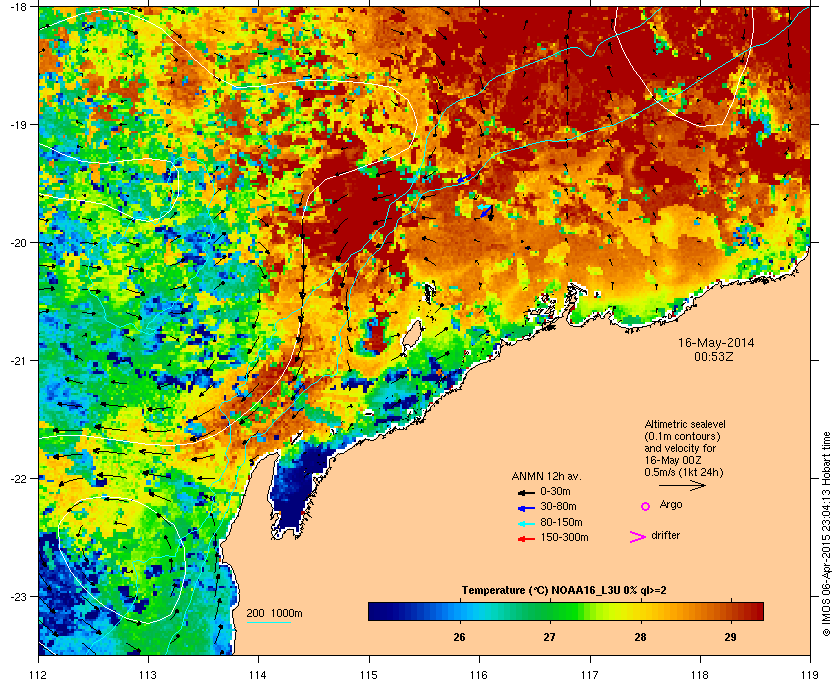Click the longitude axis label 114
Screen dimensions: 840x680
pyautogui.click(x=258, y=674)
